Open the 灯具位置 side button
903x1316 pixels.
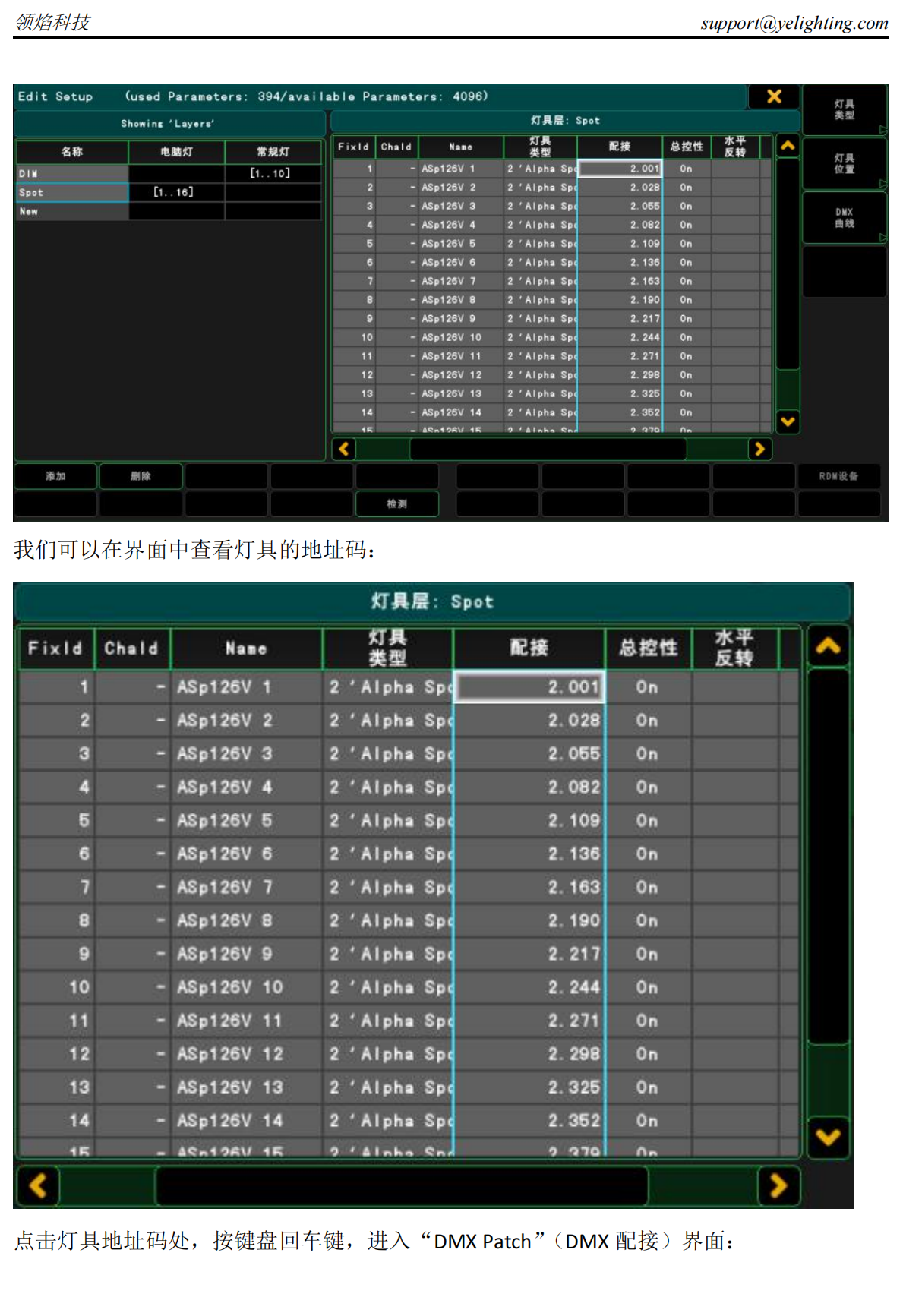tap(844, 164)
